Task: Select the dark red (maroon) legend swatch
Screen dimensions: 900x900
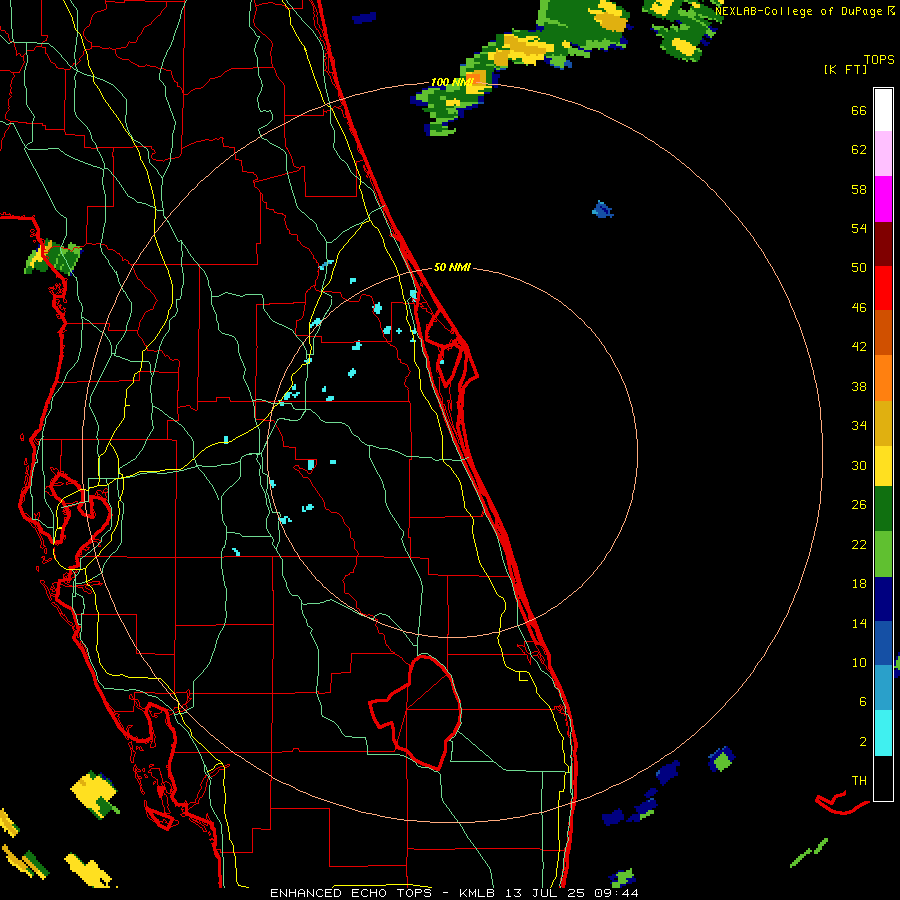Action: (x=883, y=244)
